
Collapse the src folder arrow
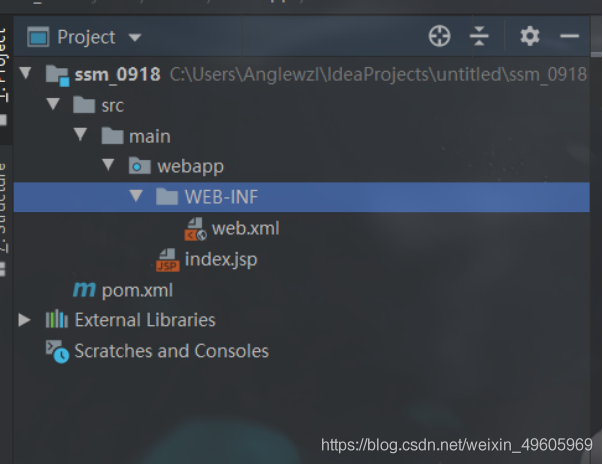click(x=53, y=103)
